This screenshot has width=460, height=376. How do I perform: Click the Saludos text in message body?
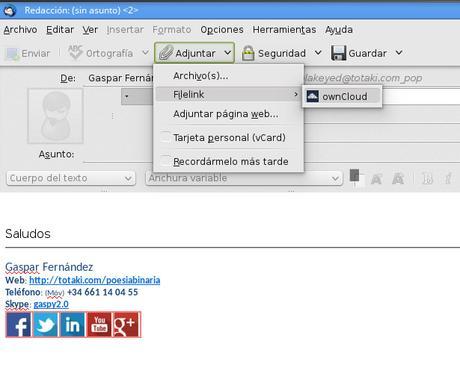(28, 234)
